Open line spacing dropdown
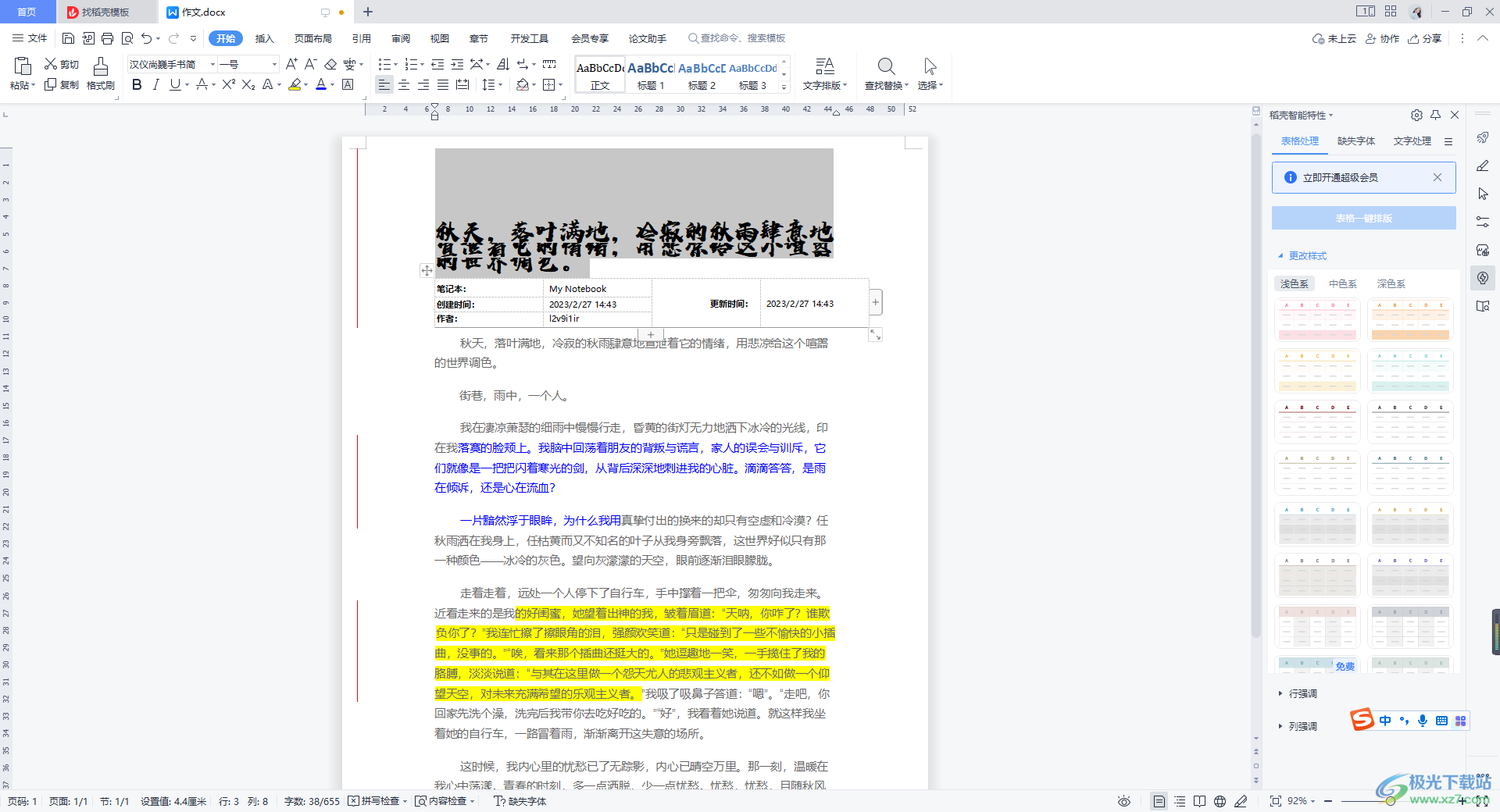1500x812 pixels. (x=501, y=85)
